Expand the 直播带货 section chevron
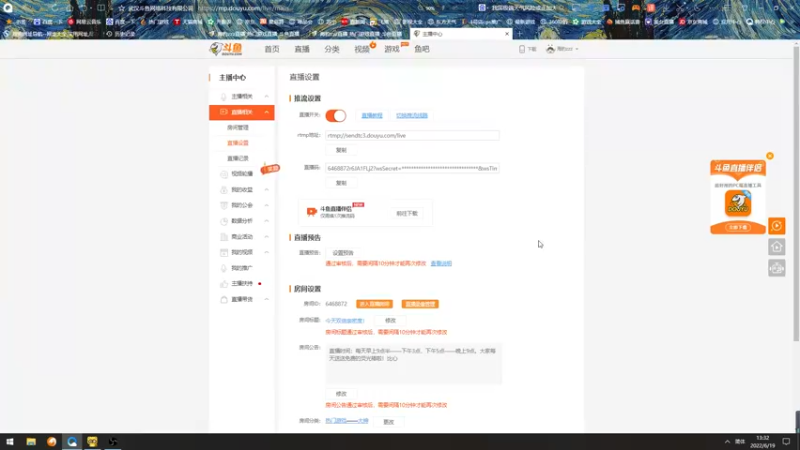 click(266, 299)
